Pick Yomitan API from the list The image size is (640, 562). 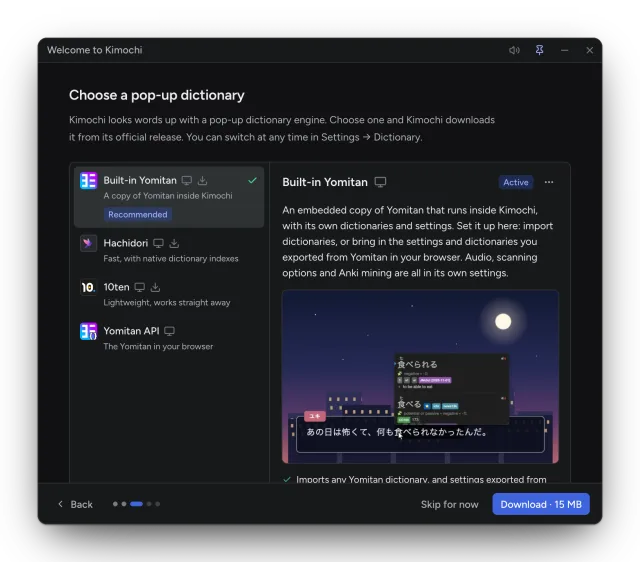click(169, 338)
